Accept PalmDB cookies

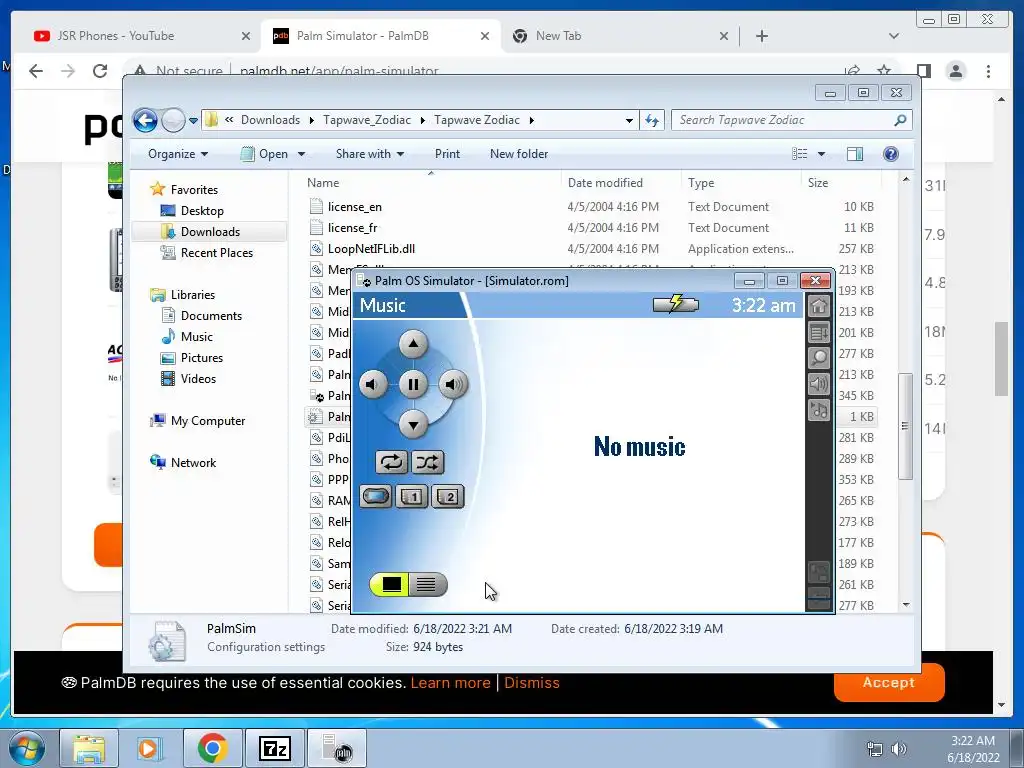point(889,682)
